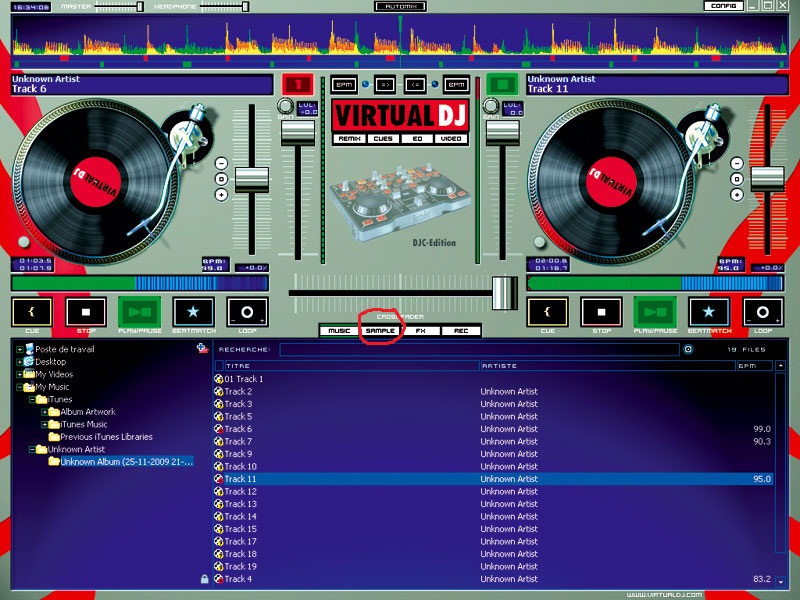
Task: Click the left deck pitch slider handle
Action: pyautogui.click(x=252, y=180)
